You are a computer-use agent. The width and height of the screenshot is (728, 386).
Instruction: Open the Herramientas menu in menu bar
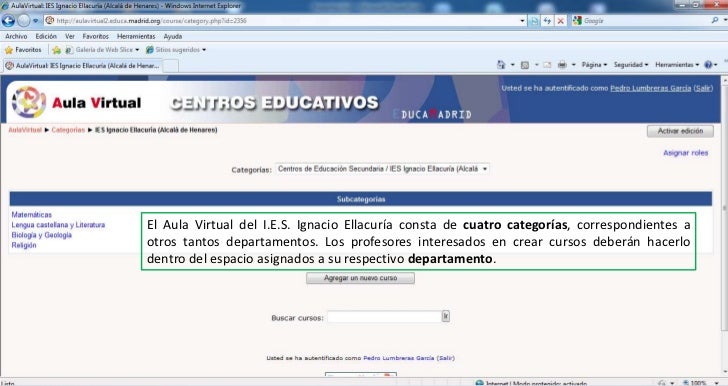[136, 36]
